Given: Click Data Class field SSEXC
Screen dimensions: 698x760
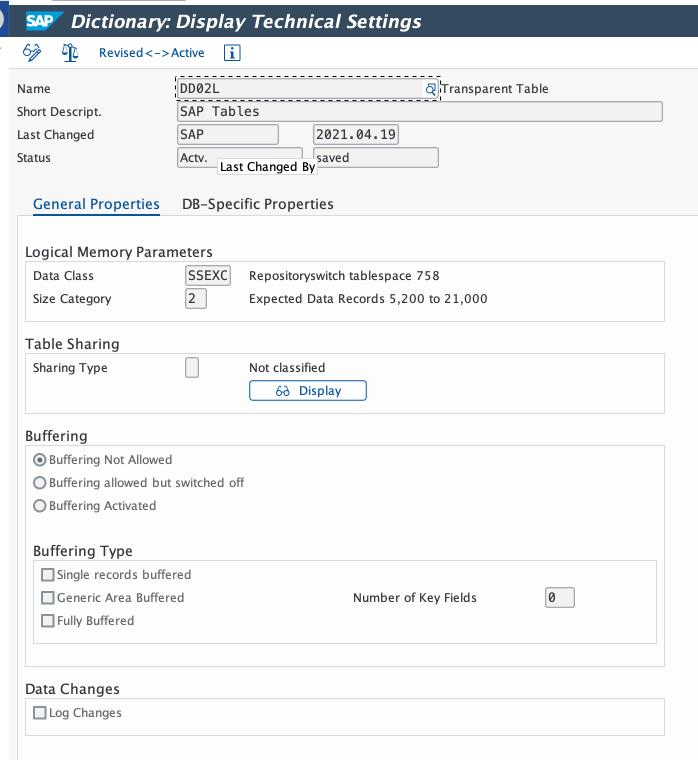Looking at the screenshot, I should point(208,275).
